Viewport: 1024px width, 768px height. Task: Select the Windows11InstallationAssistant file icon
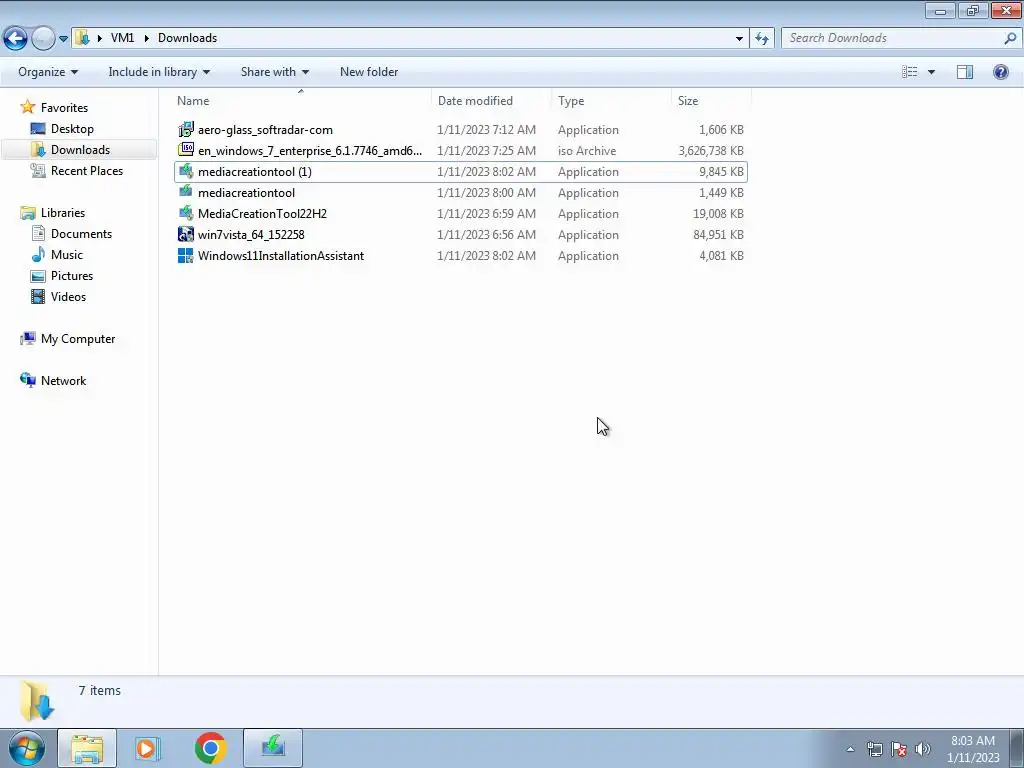(x=186, y=255)
